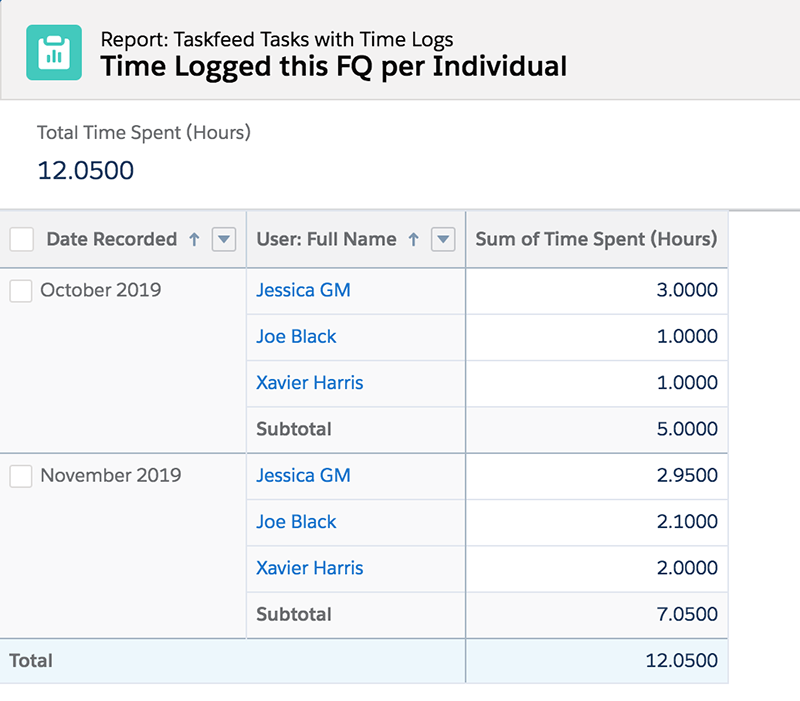Open Jessica GM's record under October 2019
Viewport: 800px width, 701px height.
[x=303, y=290]
